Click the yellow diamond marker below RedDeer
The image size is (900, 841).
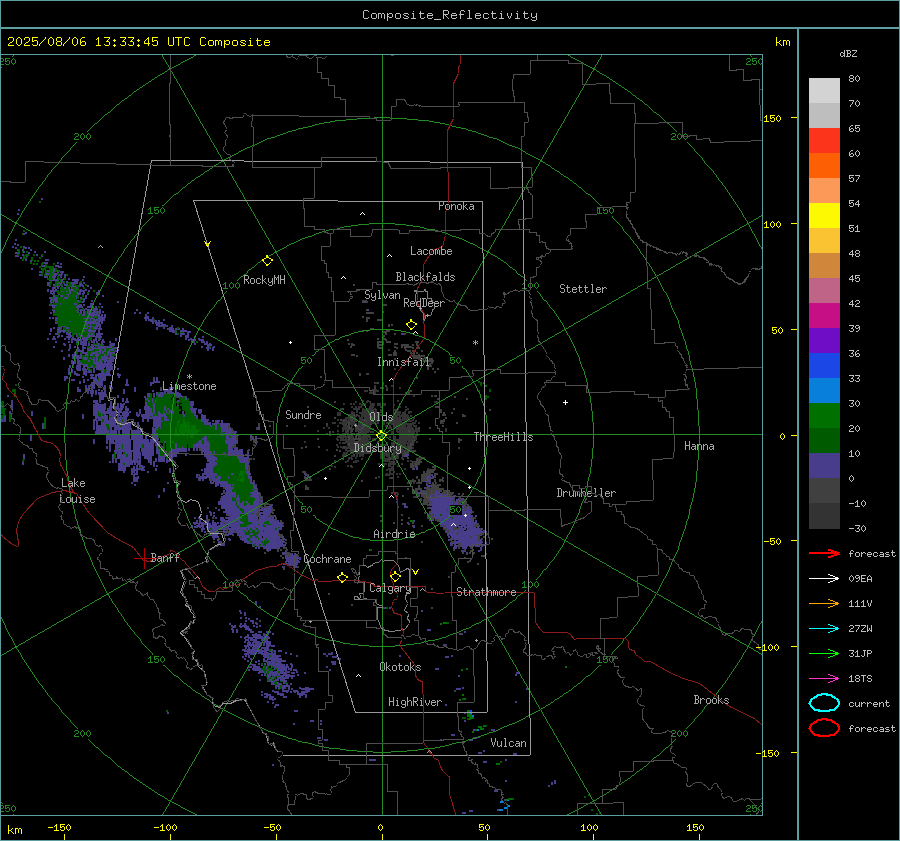tap(411, 325)
